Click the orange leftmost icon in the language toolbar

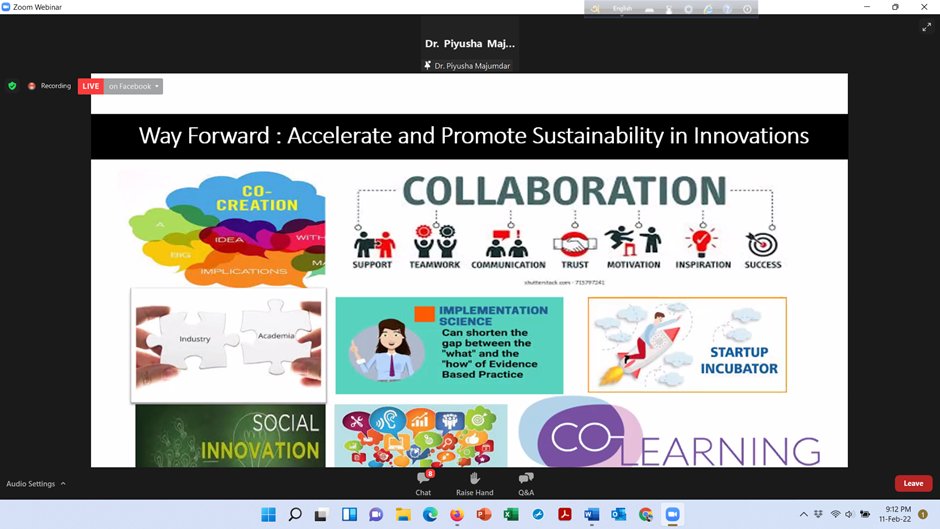(595, 8)
